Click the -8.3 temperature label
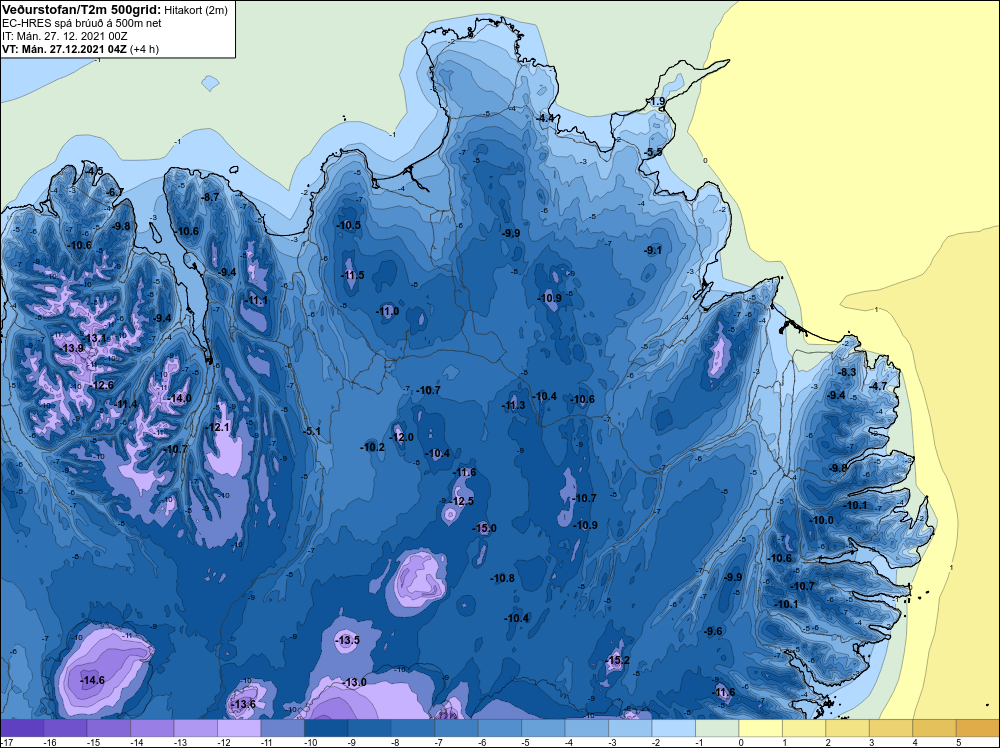The height and width of the screenshot is (748, 1000). 846,372
